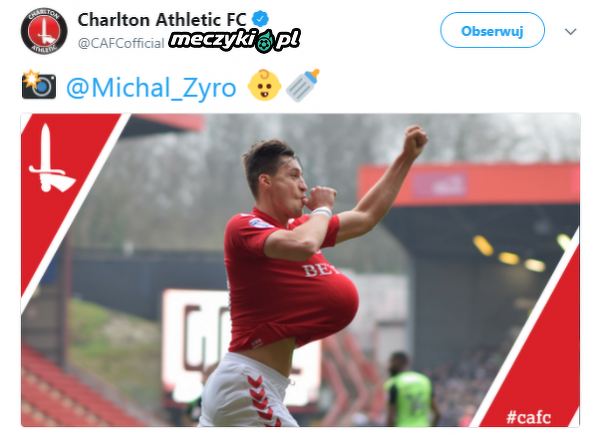The image size is (599, 436).
Task: Follow account with the Obserwuj button
Action: 492,30
